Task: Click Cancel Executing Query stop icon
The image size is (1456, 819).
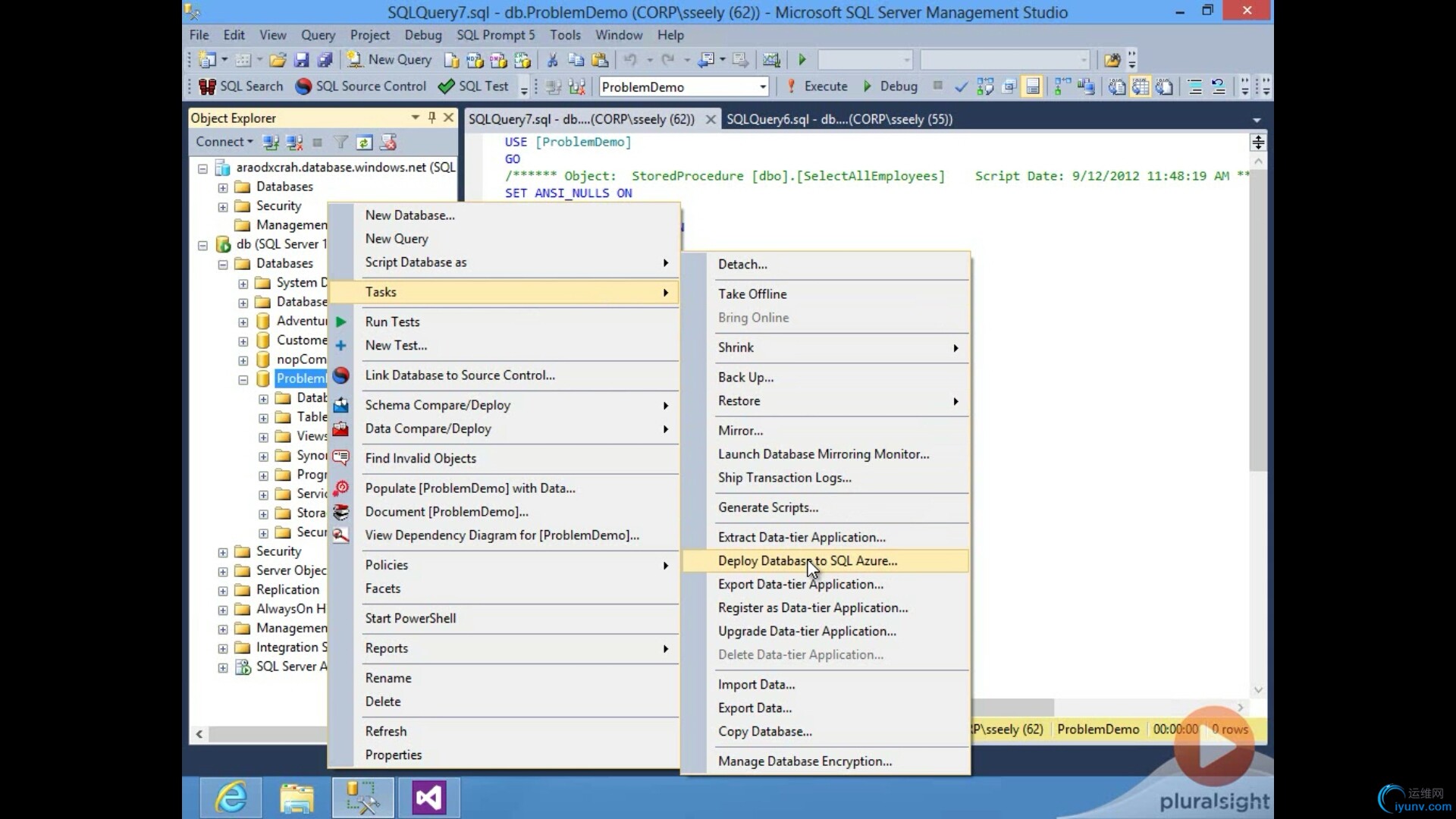Action: [938, 86]
